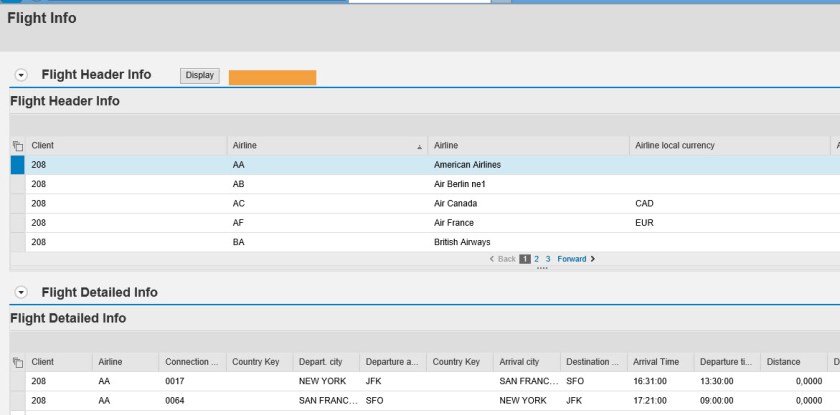The height and width of the screenshot is (415, 840).
Task: Click the Forward arrow icon in pagination
Action: pyautogui.click(x=593, y=259)
